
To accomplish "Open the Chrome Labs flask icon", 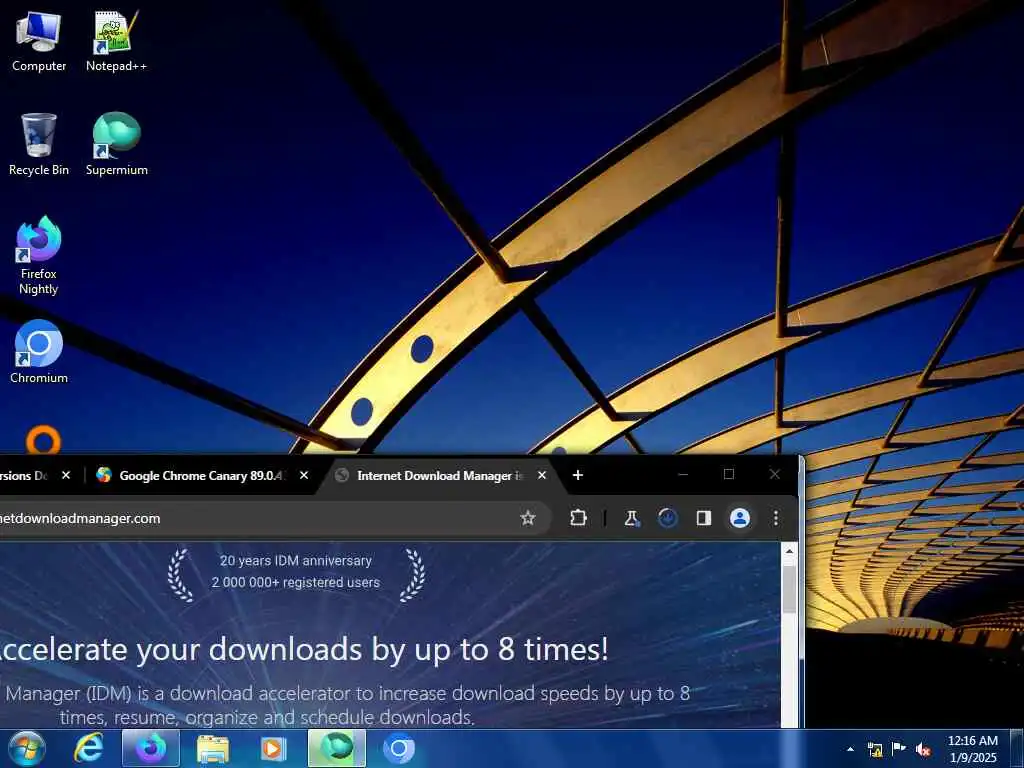I will click(x=631, y=518).
